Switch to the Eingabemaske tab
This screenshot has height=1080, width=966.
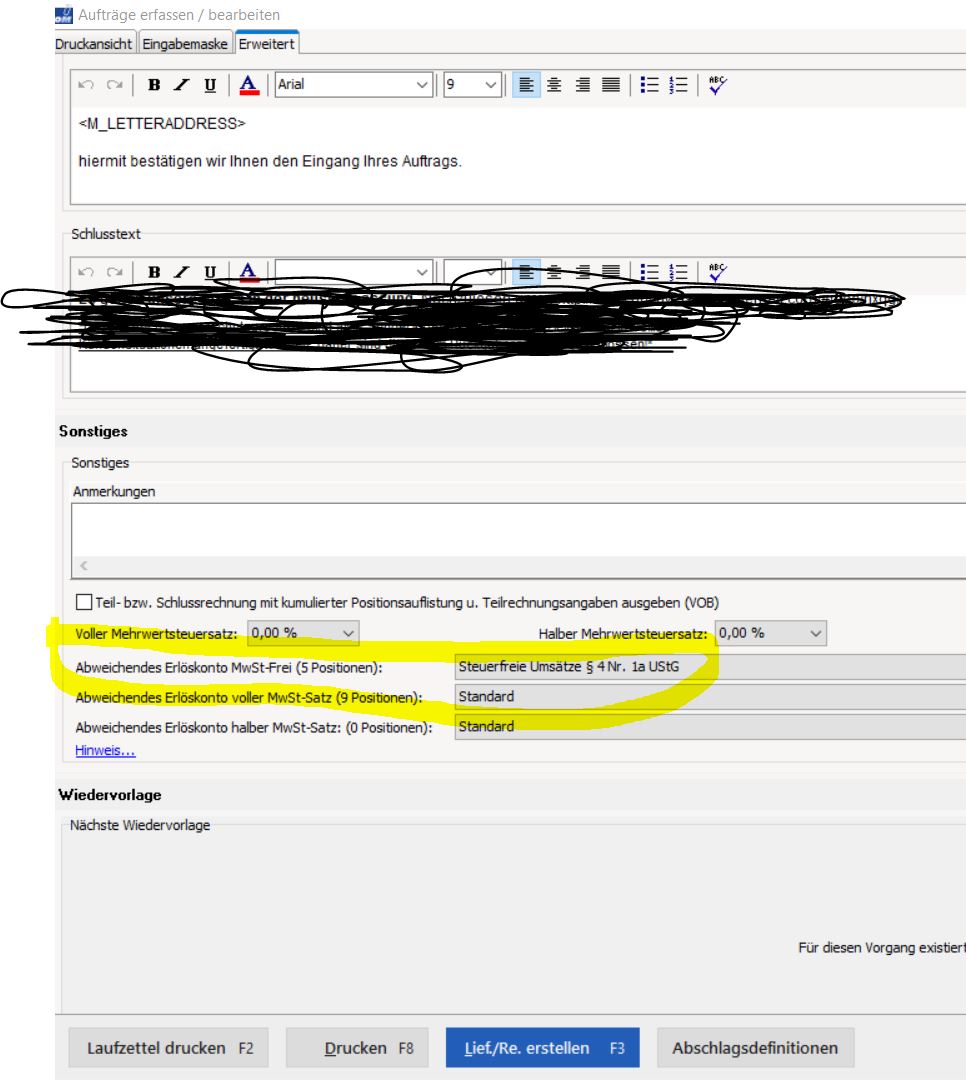pos(185,44)
